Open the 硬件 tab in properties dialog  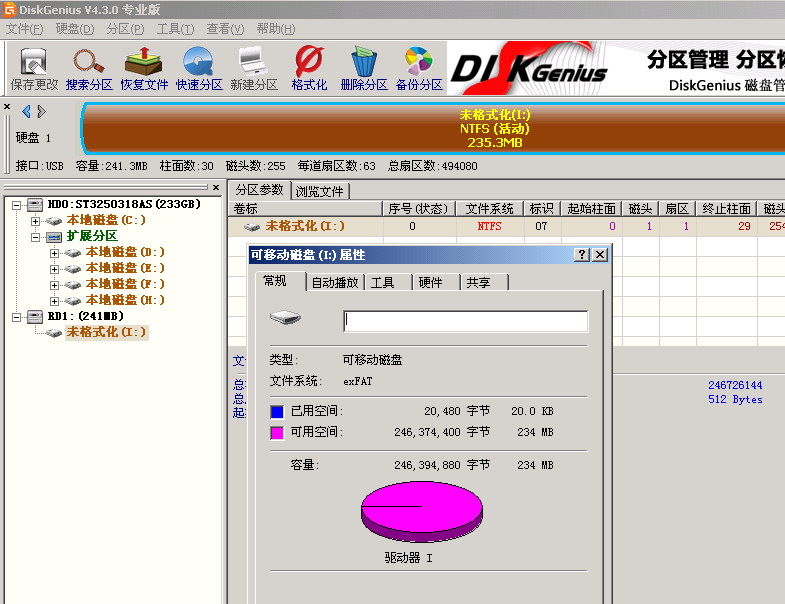click(x=436, y=282)
